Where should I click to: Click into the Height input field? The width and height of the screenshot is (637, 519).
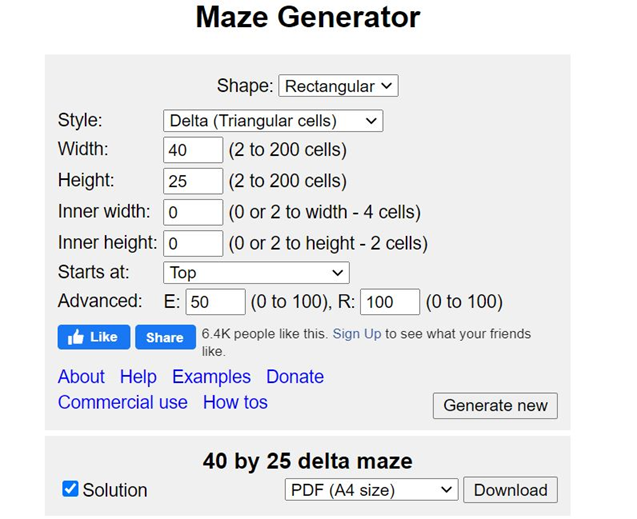193,181
